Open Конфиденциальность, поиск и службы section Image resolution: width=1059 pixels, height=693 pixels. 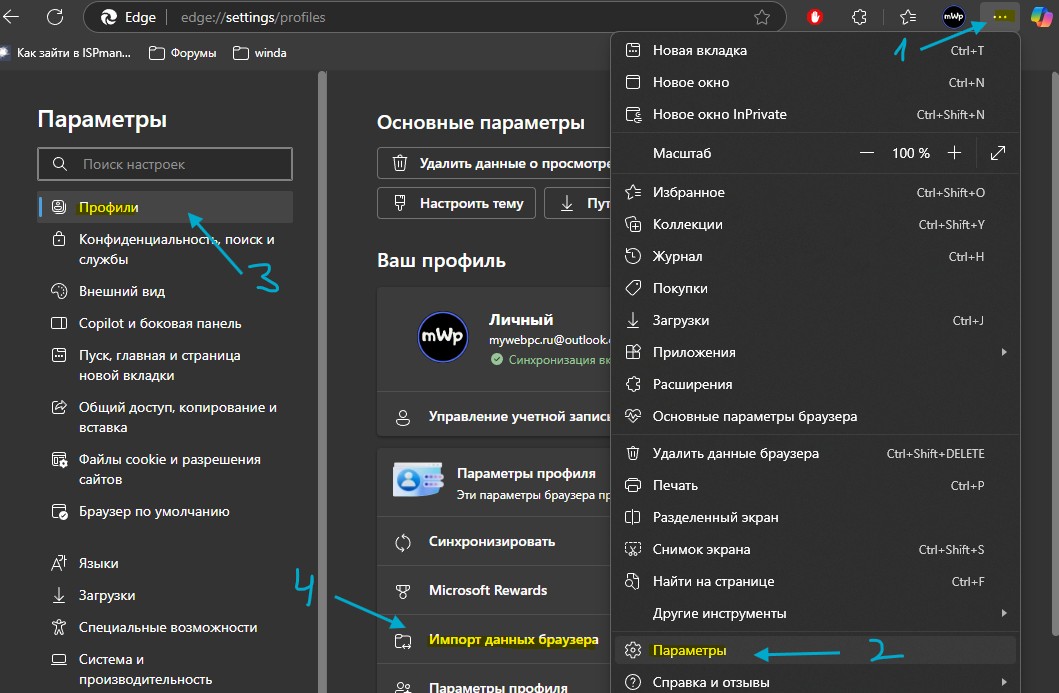(x=166, y=249)
